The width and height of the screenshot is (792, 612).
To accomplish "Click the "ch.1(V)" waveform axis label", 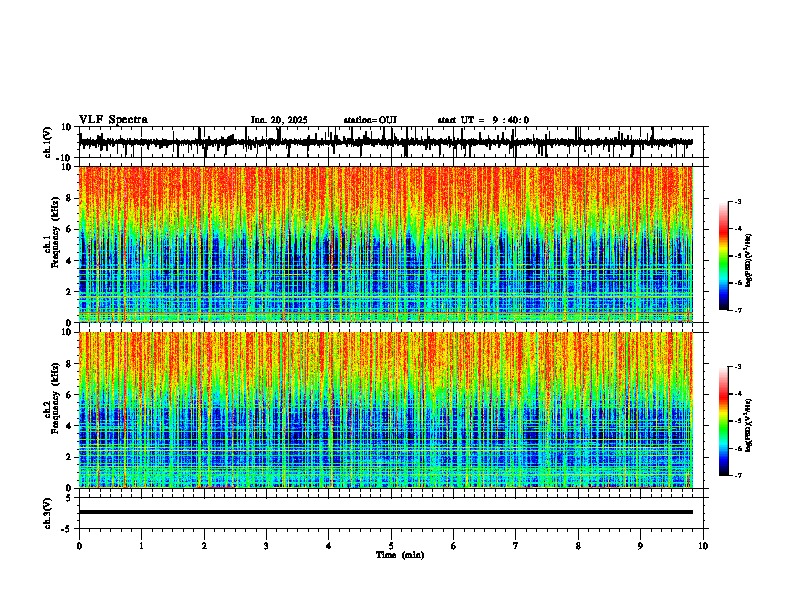I will coord(48,142).
